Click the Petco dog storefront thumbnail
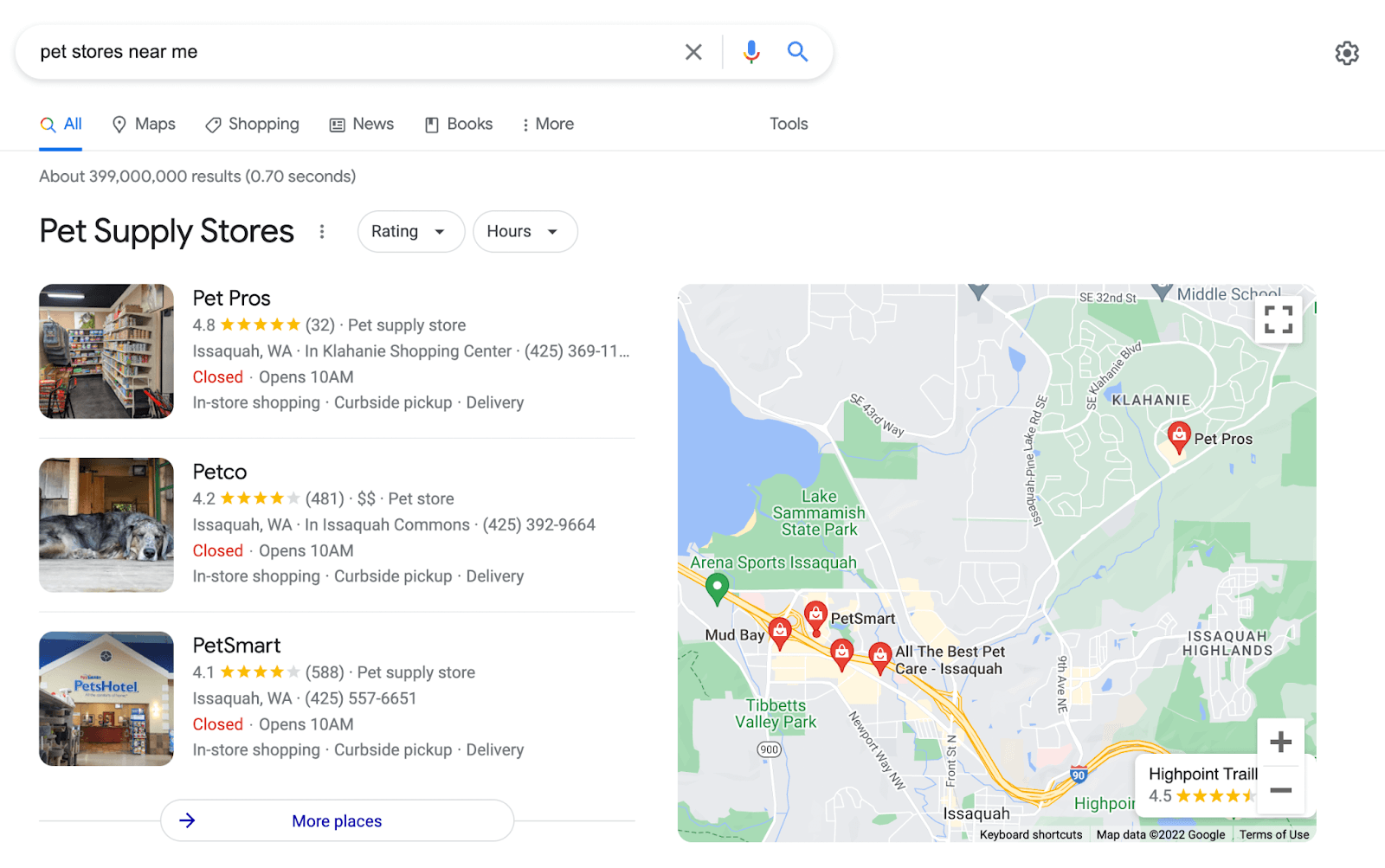1385x868 pixels. click(106, 524)
